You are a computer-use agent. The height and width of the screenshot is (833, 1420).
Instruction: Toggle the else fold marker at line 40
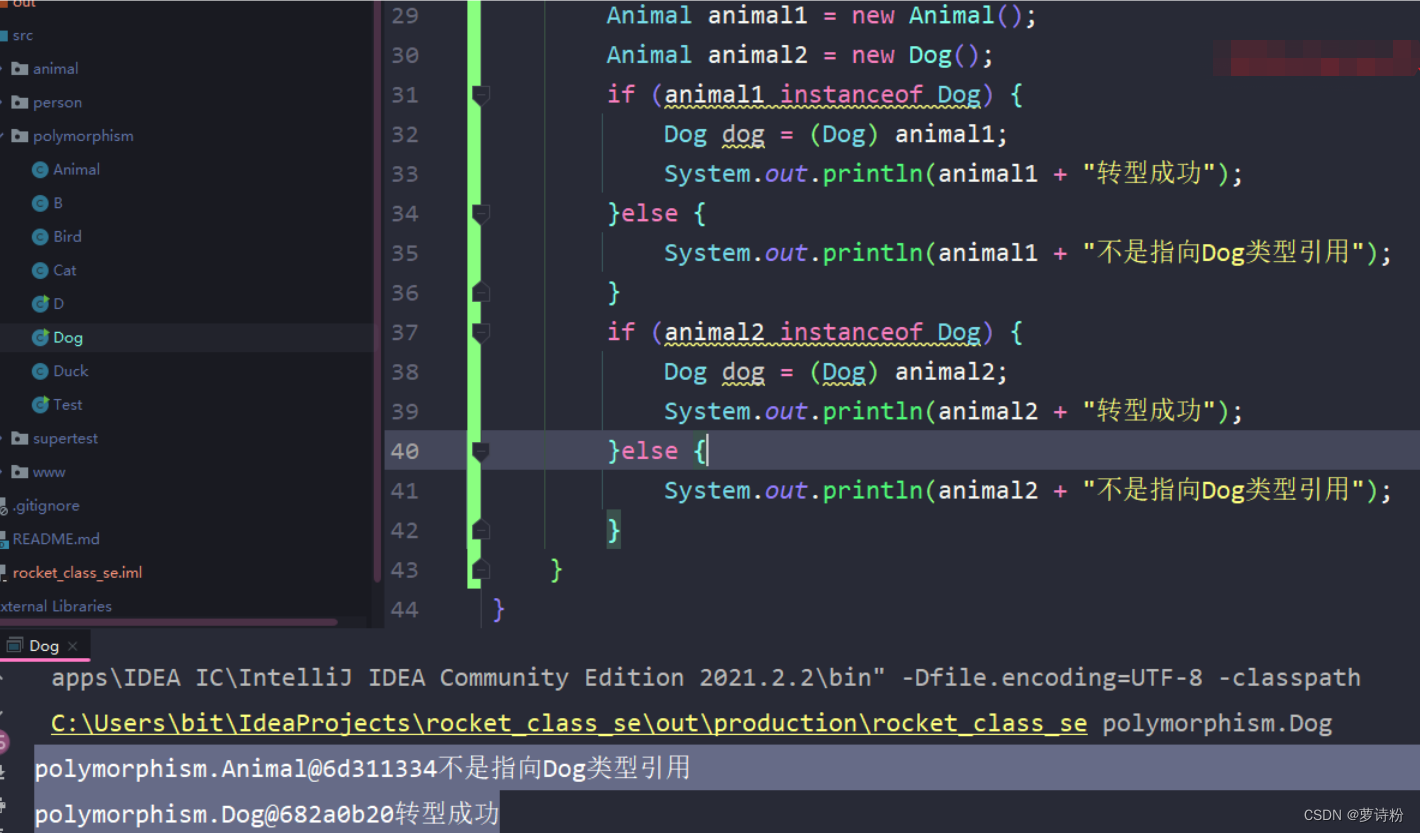tap(481, 451)
